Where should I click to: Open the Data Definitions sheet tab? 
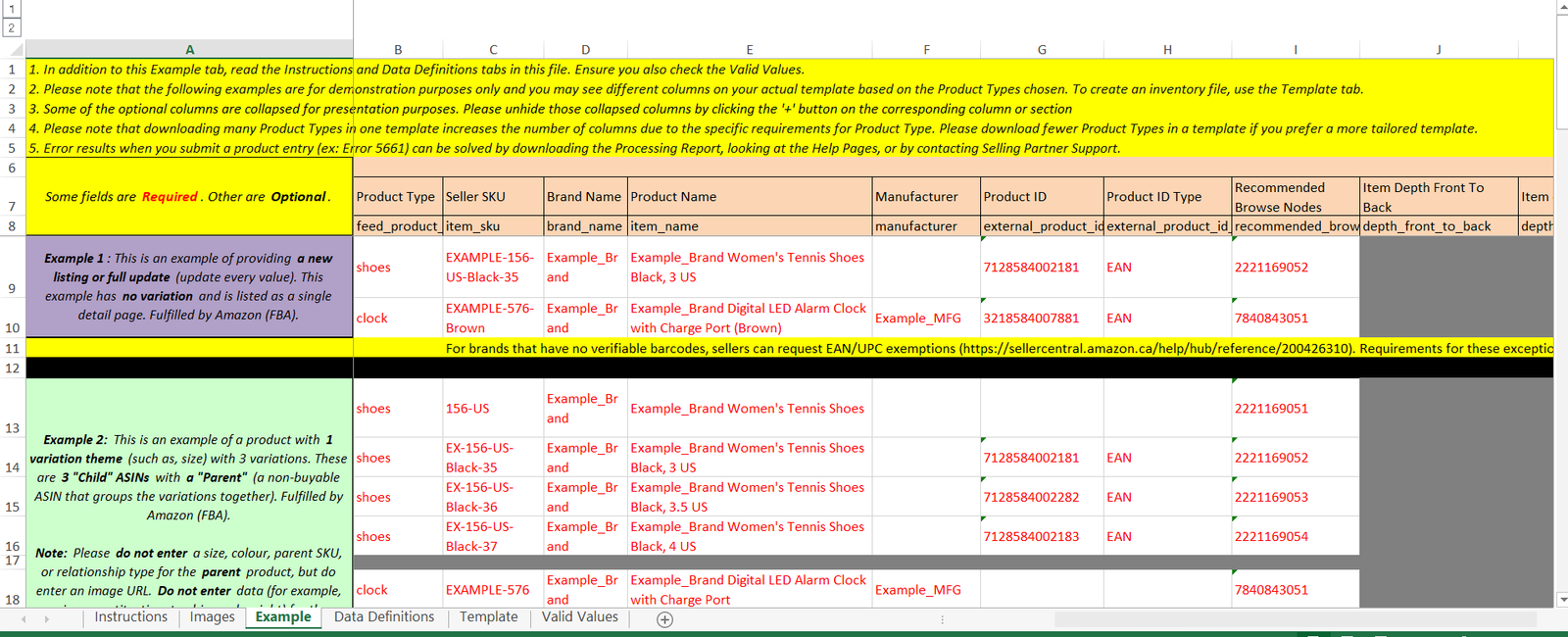pos(383,617)
